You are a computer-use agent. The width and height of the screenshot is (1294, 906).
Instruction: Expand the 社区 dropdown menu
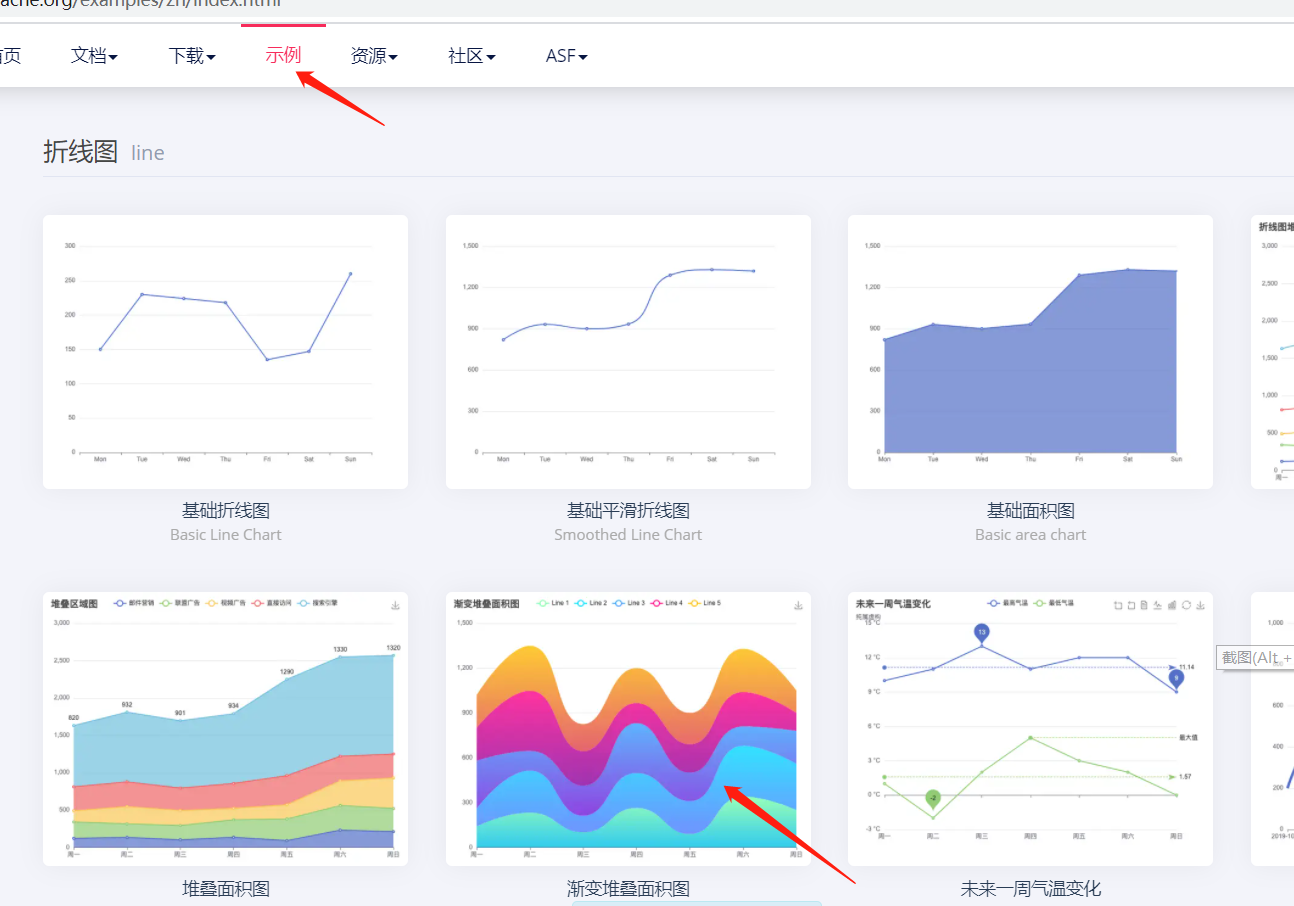[472, 56]
